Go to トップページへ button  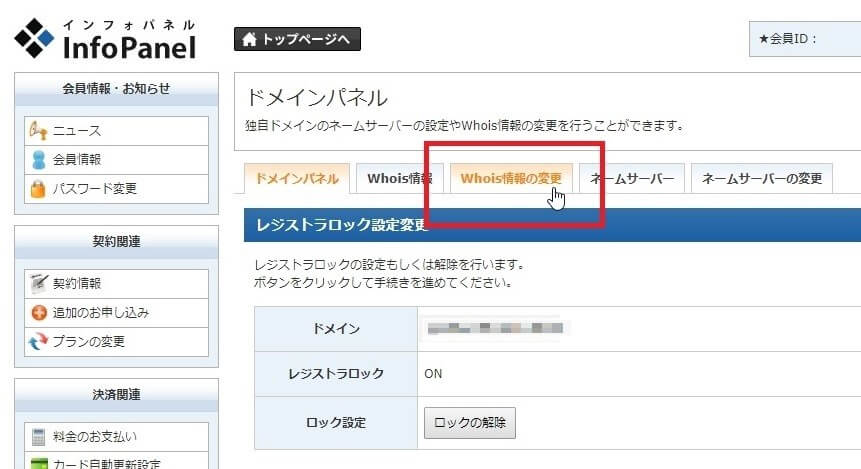pyautogui.click(x=297, y=39)
